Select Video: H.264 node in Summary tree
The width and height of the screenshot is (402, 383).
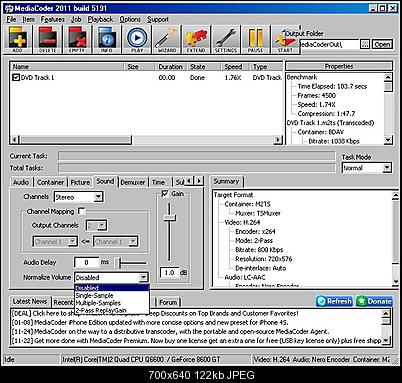coord(242,222)
